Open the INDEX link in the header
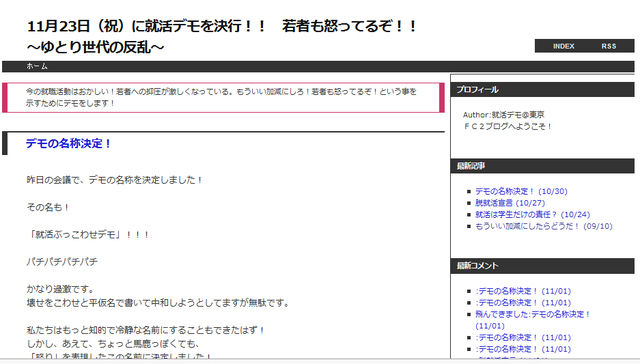The image size is (640, 364). point(564,46)
